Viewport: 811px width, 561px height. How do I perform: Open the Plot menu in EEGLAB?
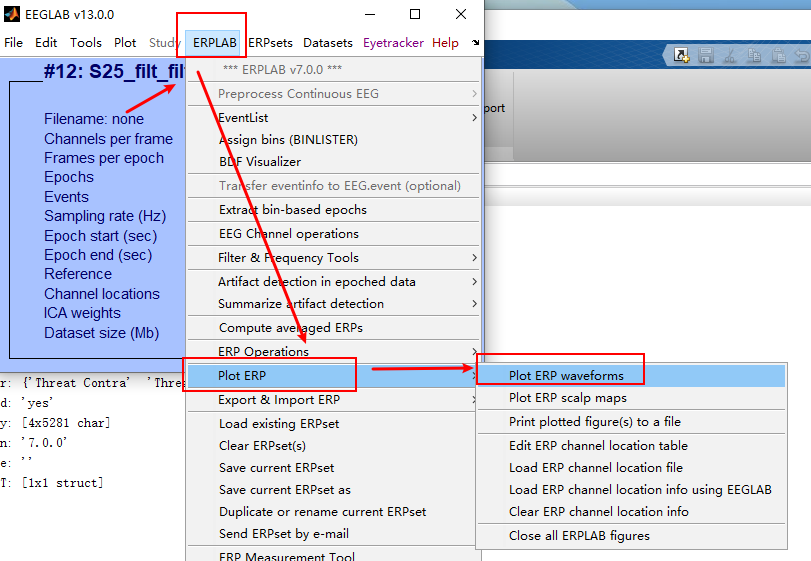125,42
